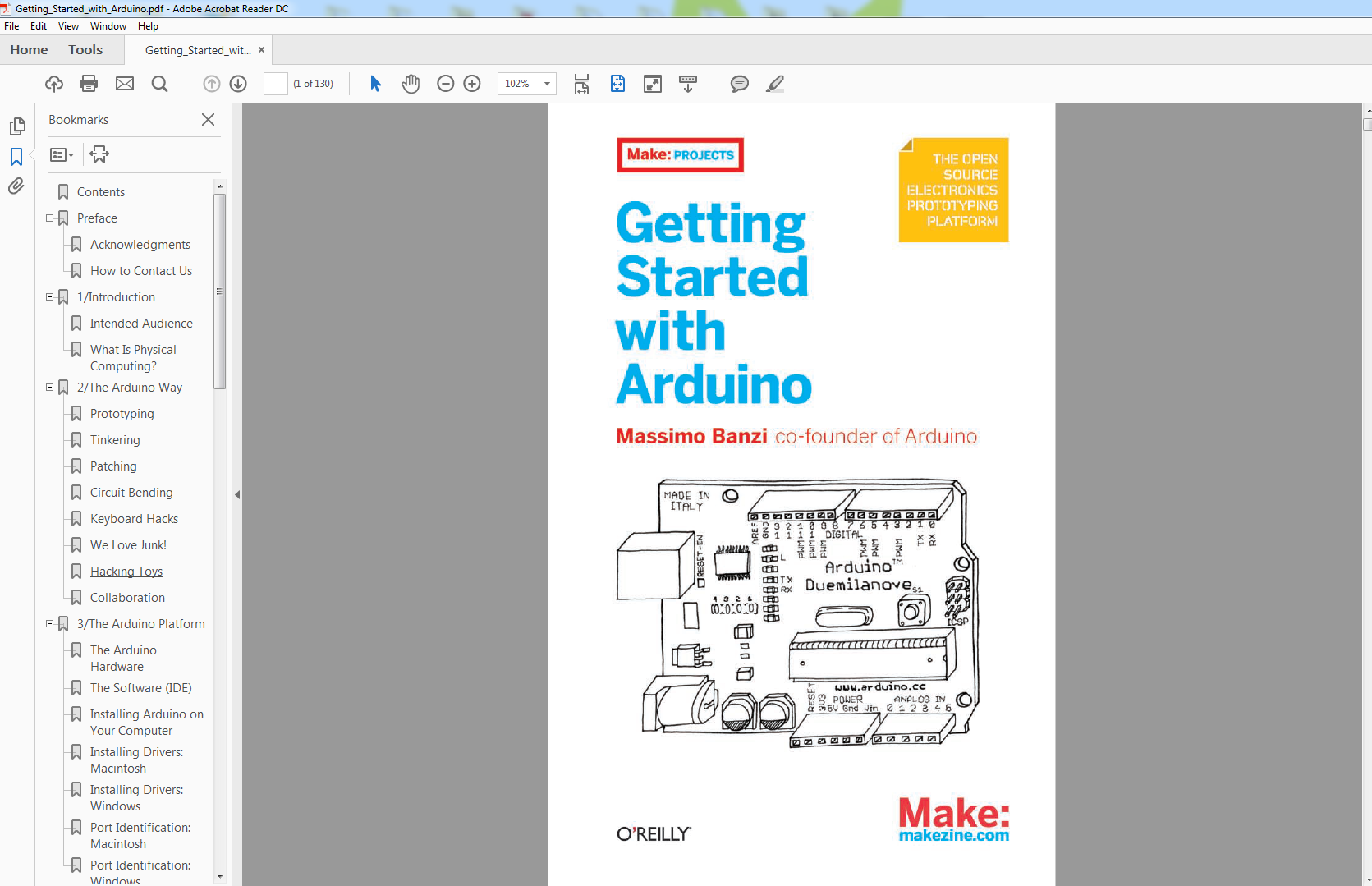Toggle the Bookmarks panel icon
This screenshot has width=1372, height=886.
pyautogui.click(x=16, y=156)
